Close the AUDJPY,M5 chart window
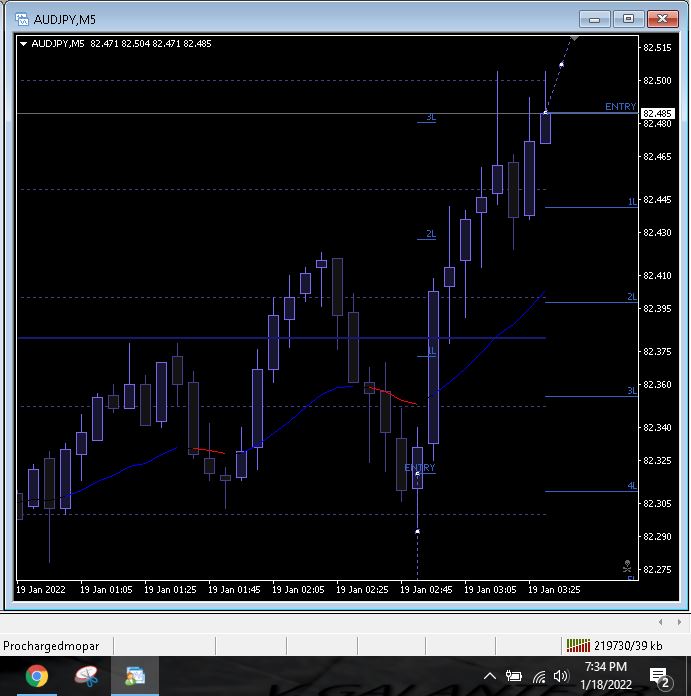Screen dimensions: 691x696 (662, 19)
